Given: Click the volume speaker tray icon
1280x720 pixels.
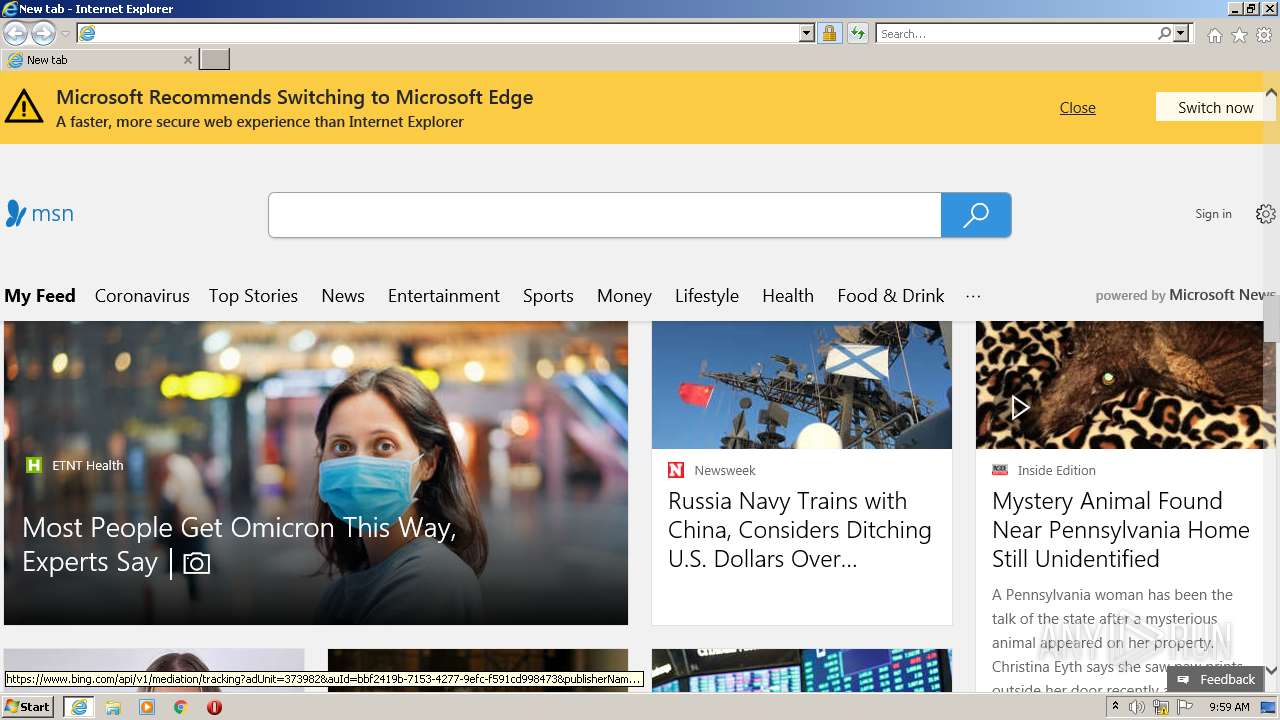Looking at the screenshot, I should click(x=1137, y=707).
